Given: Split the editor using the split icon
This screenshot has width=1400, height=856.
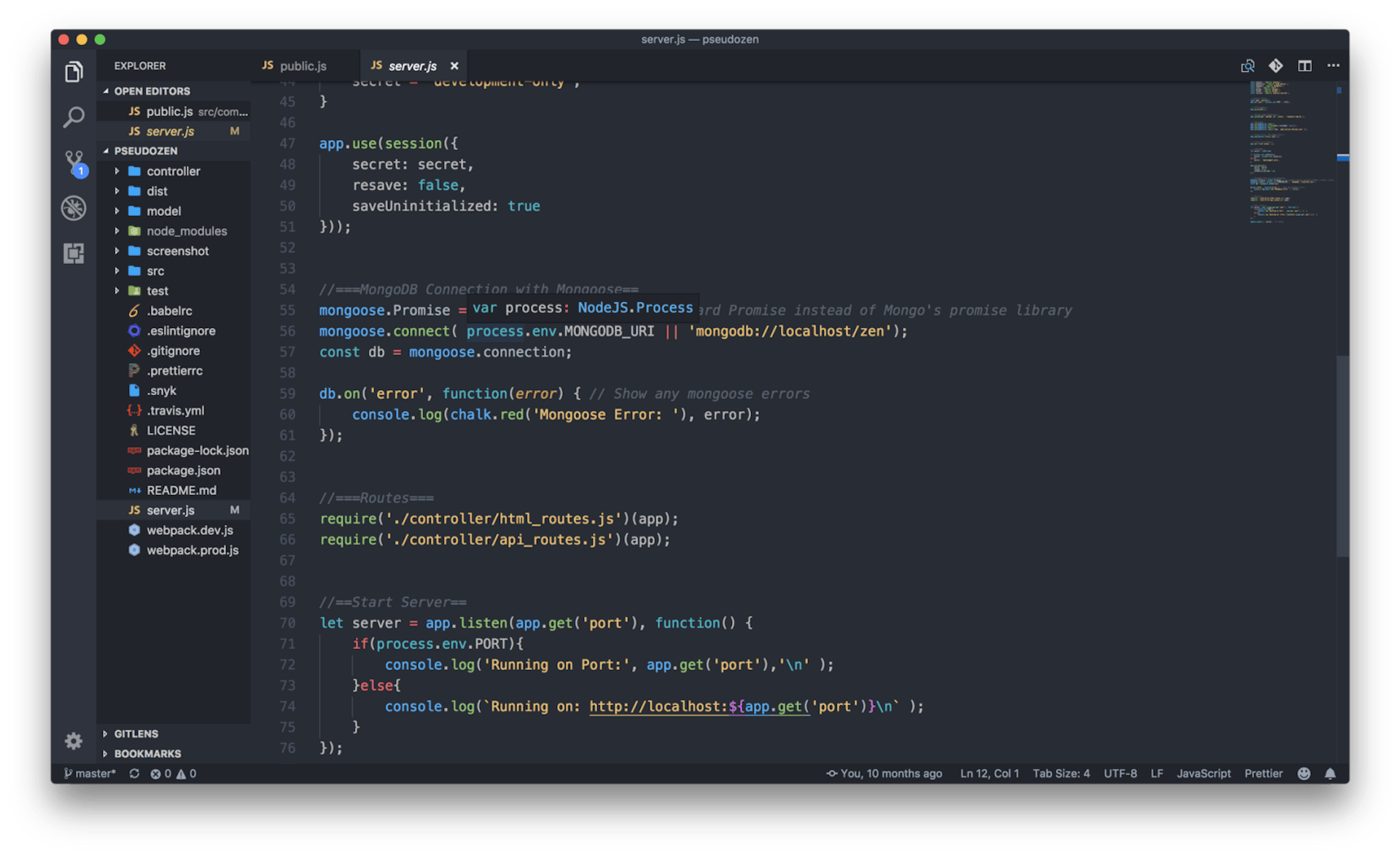Looking at the screenshot, I should pos(1304,66).
